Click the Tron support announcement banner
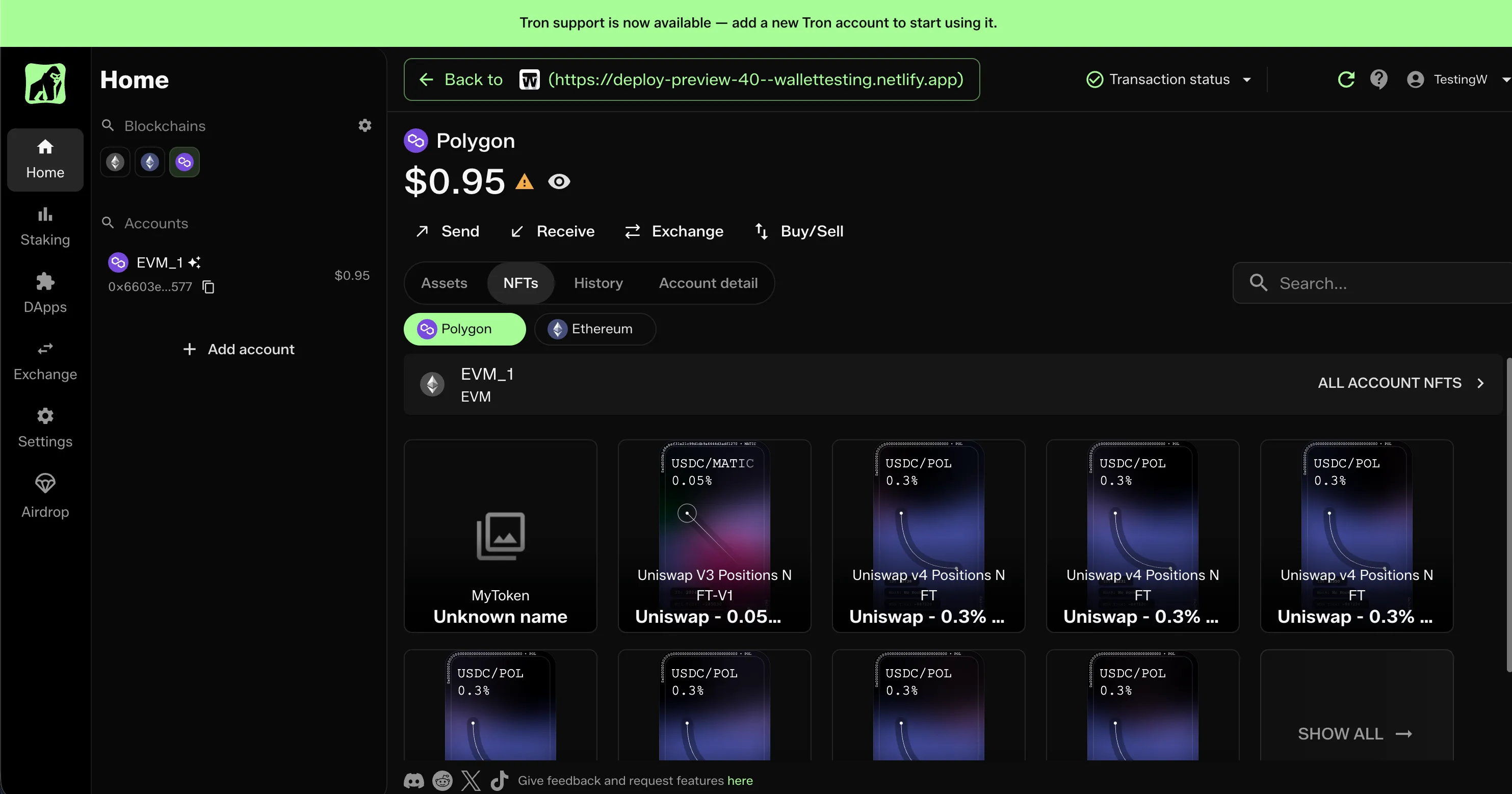This screenshot has width=1512, height=794. click(756, 23)
